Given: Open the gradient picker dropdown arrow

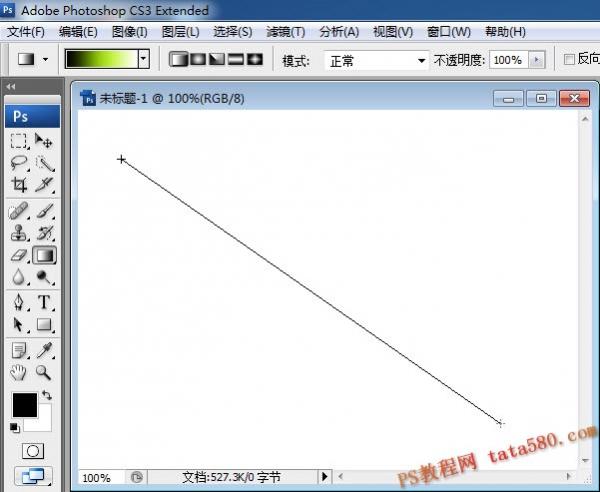Looking at the screenshot, I should [x=144, y=59].
